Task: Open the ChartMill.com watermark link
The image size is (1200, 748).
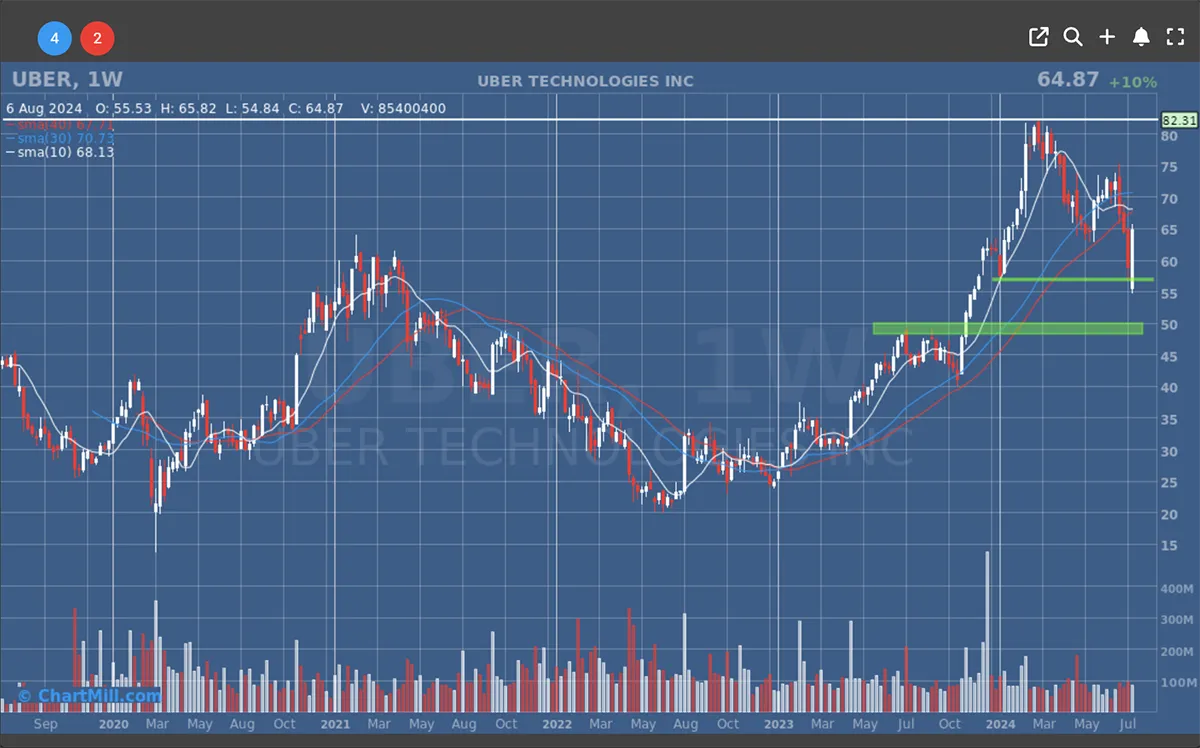Action: tap(88, 696)
